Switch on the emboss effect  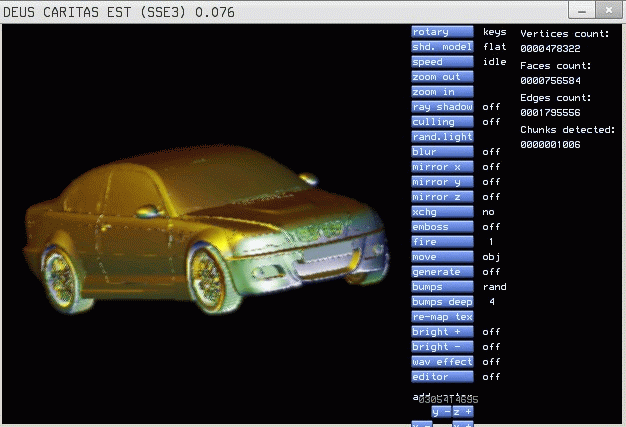pyautogui.click(x=442, y=227)
